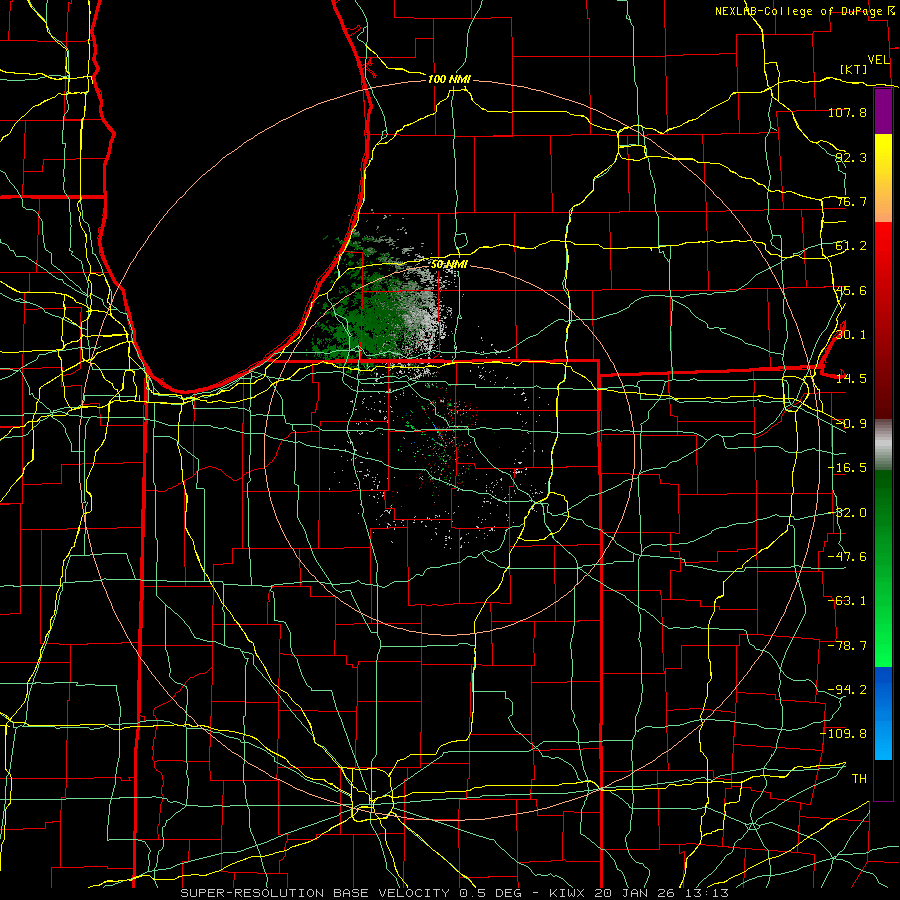Click the TH label under the scale
This screenshot has height=900, width=900.
[x=859, y=779]
